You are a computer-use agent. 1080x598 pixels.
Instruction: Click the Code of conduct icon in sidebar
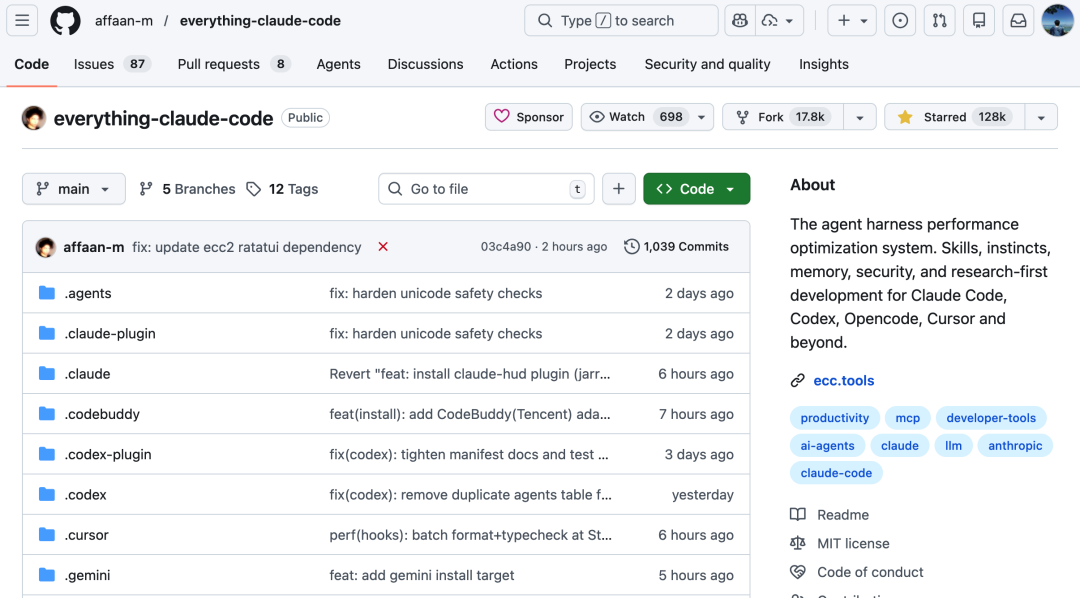(x=797, y=572)
